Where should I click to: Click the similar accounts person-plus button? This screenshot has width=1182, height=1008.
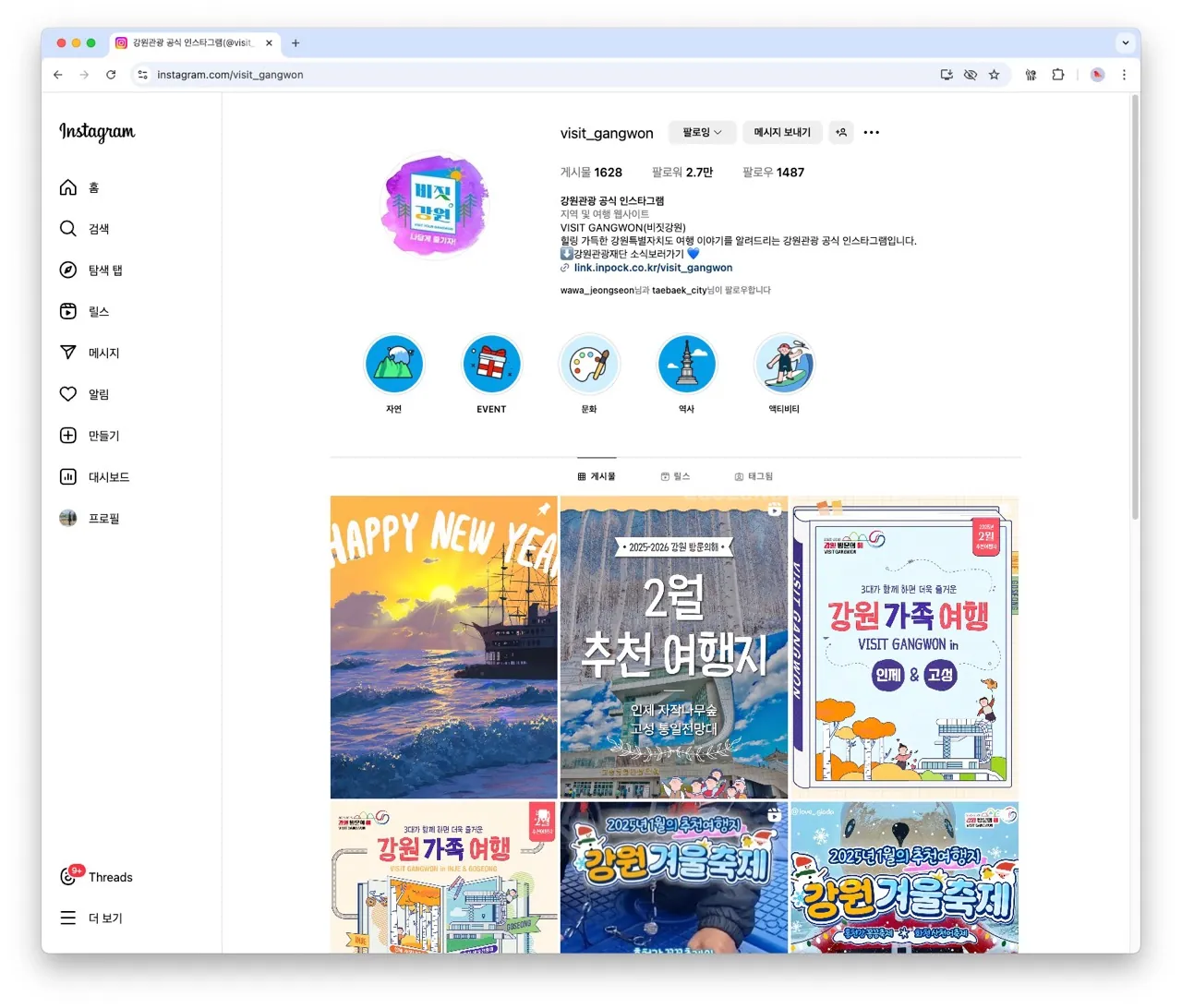point(841,133)
